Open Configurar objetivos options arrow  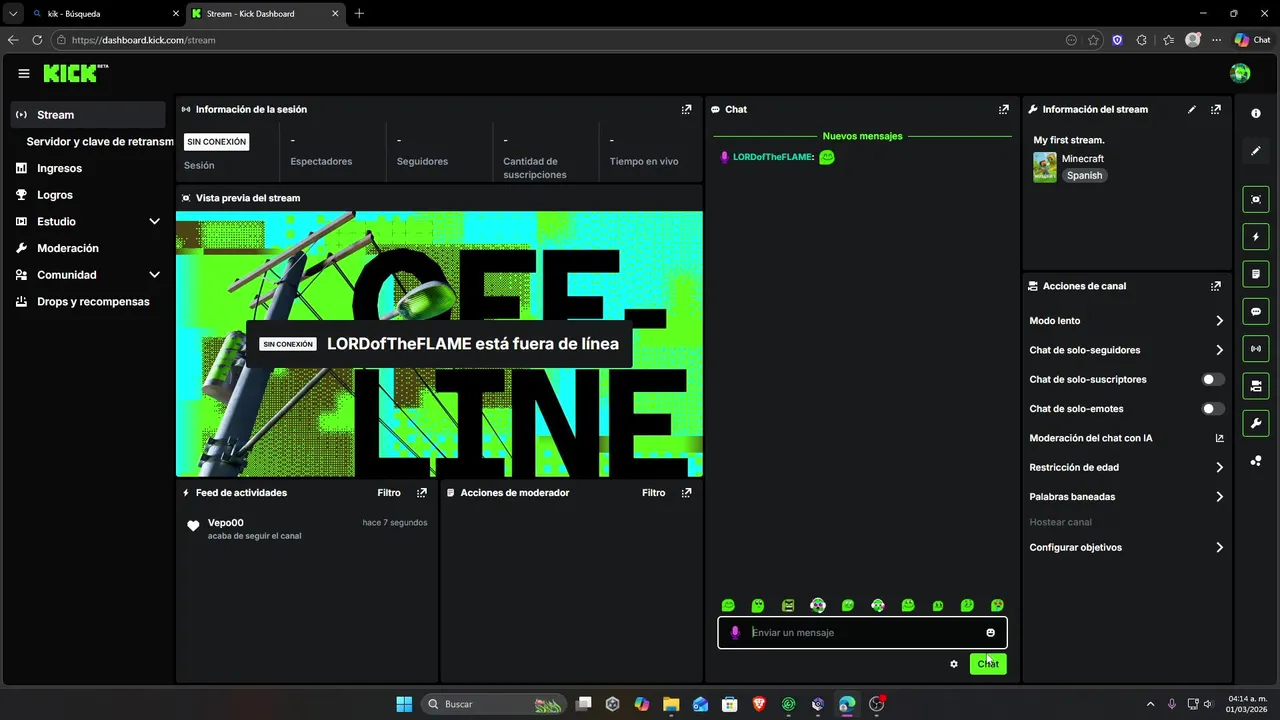click(x=1219, y=548)
